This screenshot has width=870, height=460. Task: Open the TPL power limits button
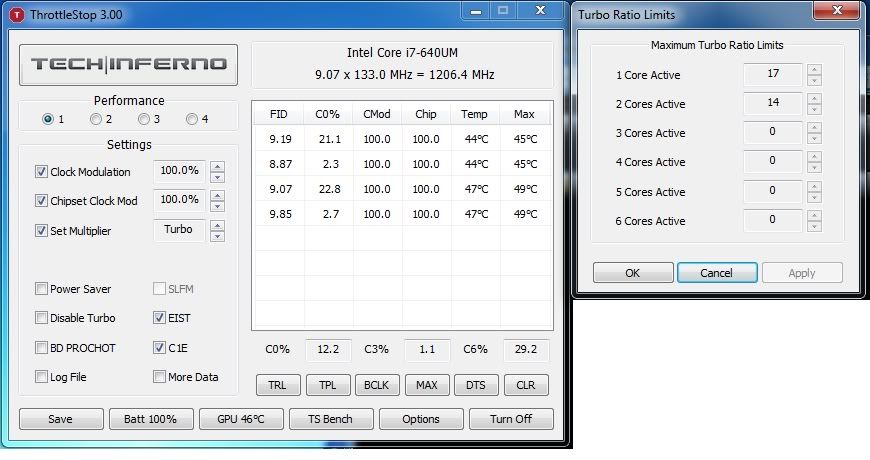328,385
